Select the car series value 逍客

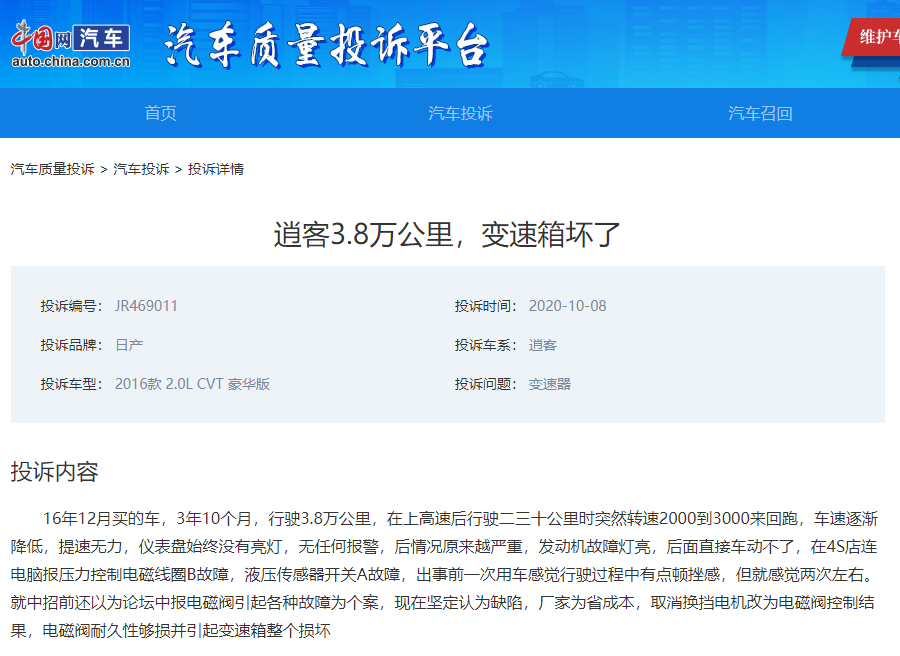point(543,345)
